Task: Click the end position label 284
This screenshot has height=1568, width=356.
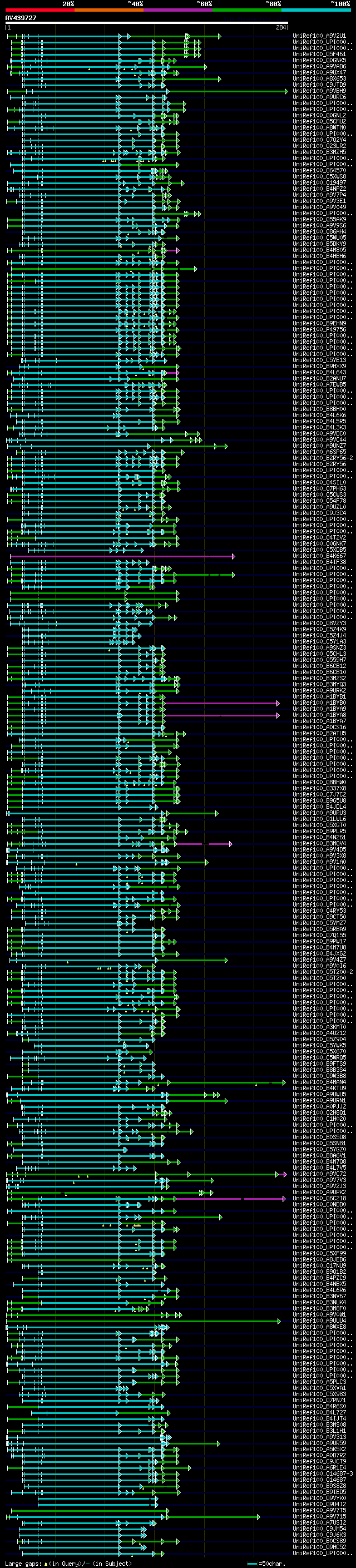Action: pyautogui.click(x=281, y=28)
